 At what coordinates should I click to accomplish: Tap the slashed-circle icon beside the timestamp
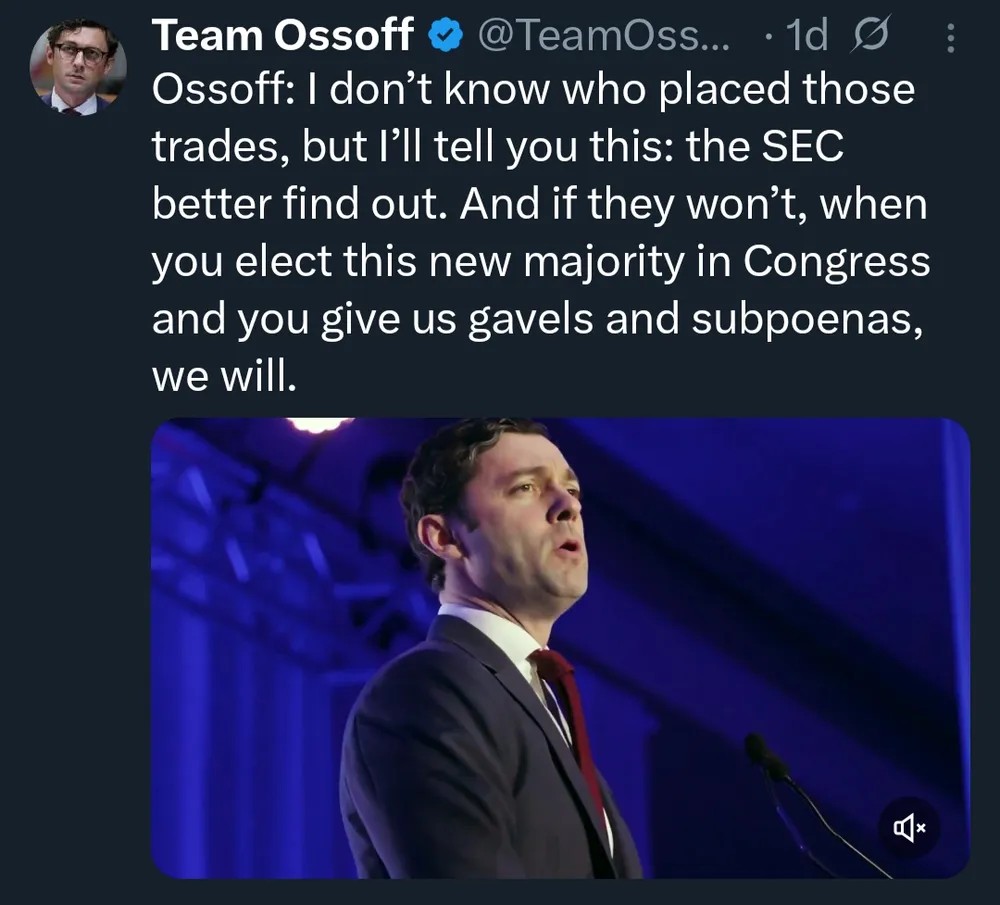click(x=868, y=35)
